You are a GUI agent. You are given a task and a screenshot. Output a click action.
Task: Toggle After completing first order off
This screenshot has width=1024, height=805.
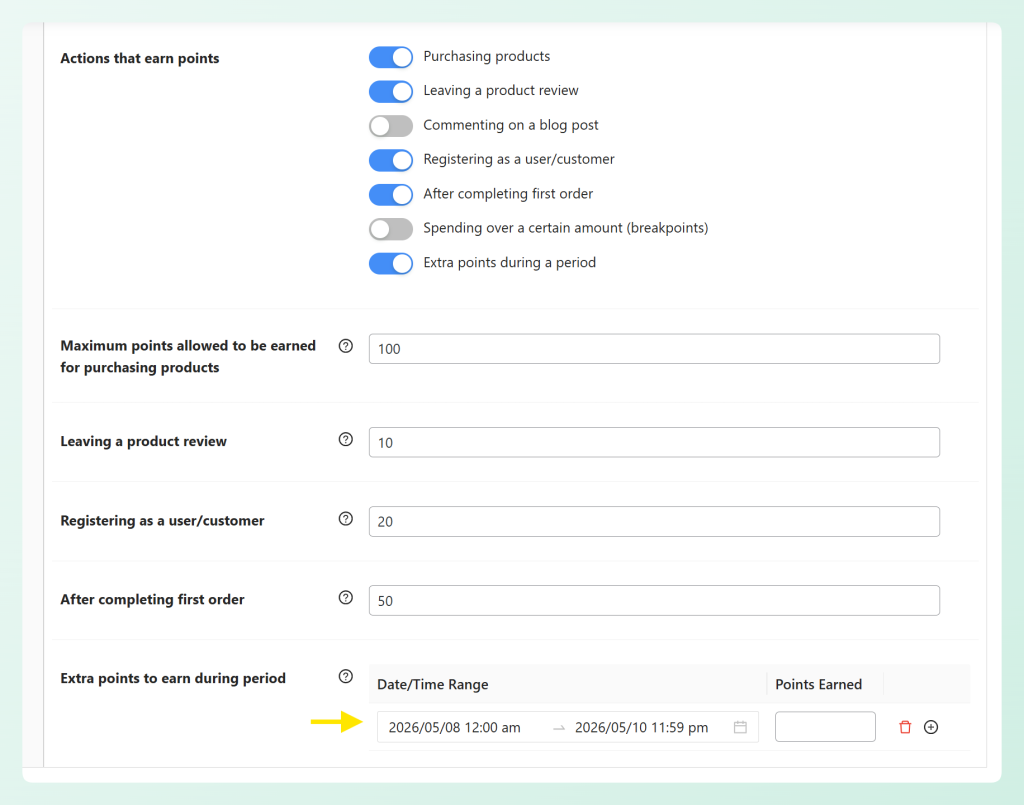[x=390, y=194]
